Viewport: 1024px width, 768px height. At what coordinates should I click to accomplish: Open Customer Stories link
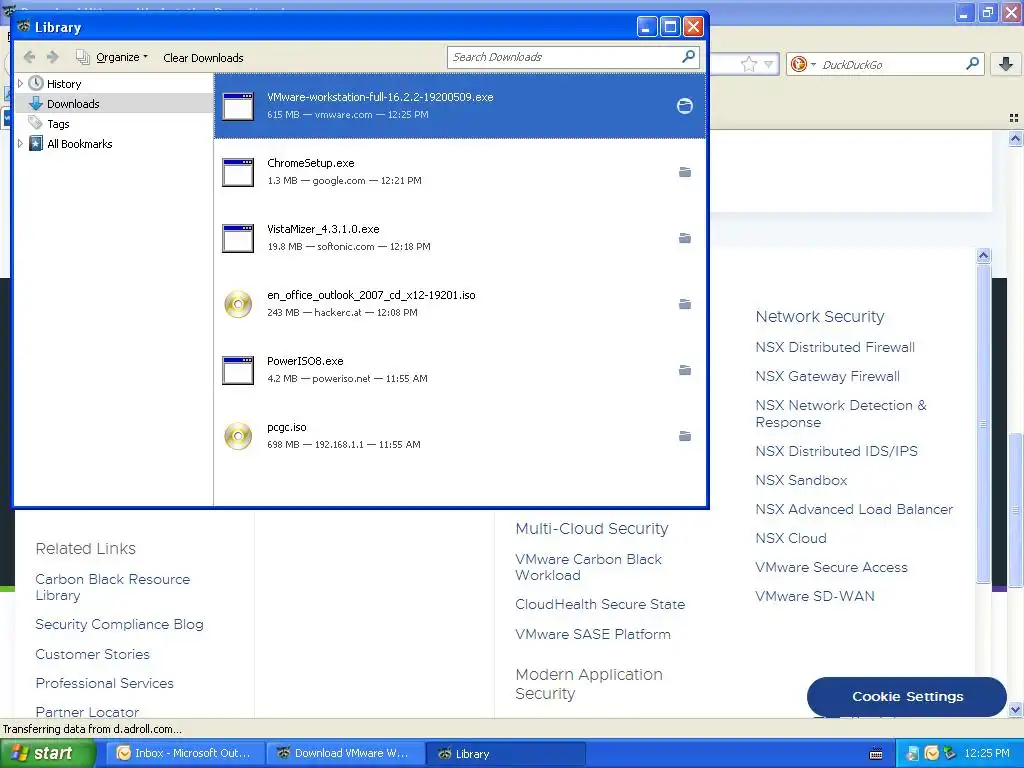tap(92, 654)
